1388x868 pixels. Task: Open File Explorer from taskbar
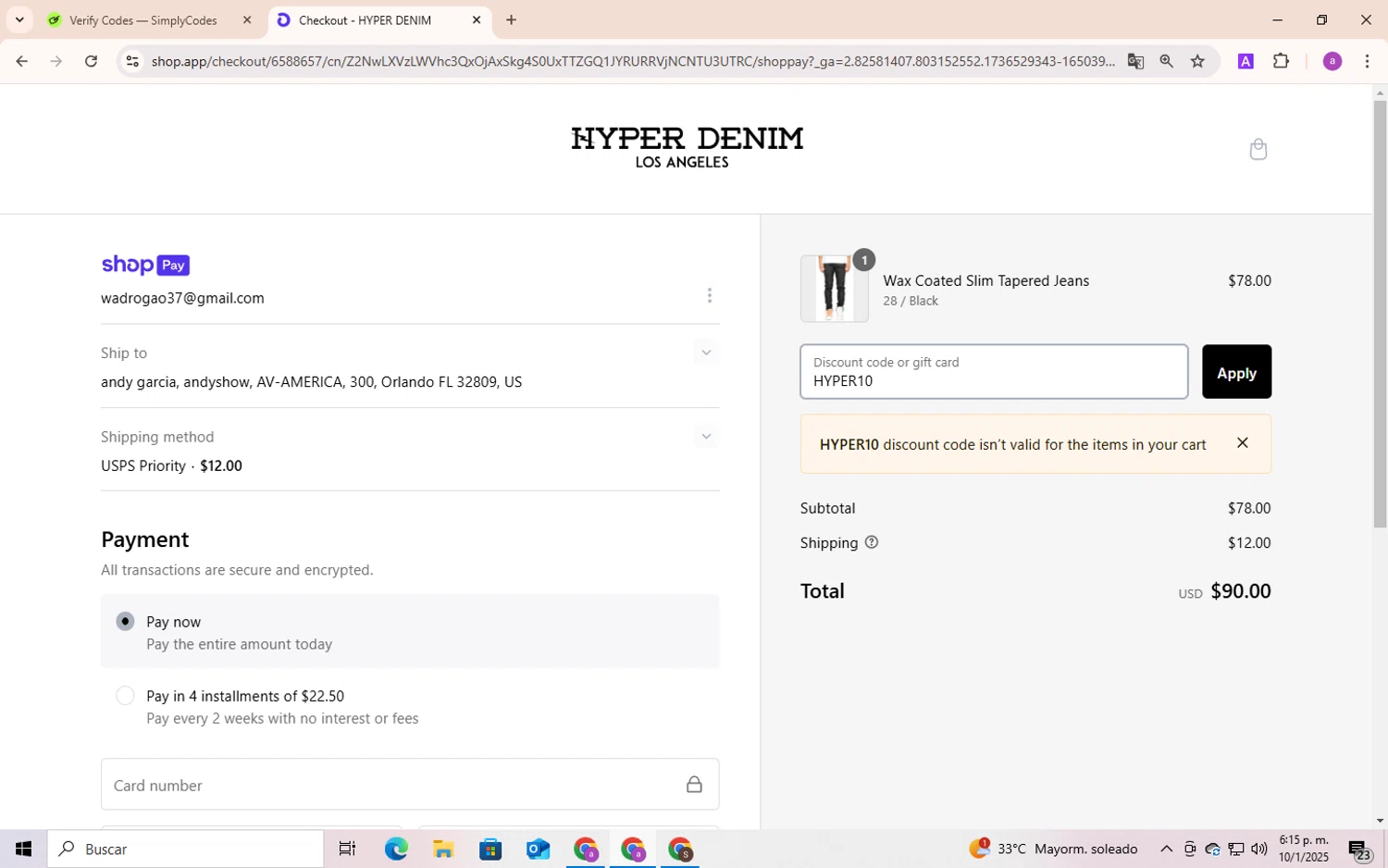pos(443,849)
